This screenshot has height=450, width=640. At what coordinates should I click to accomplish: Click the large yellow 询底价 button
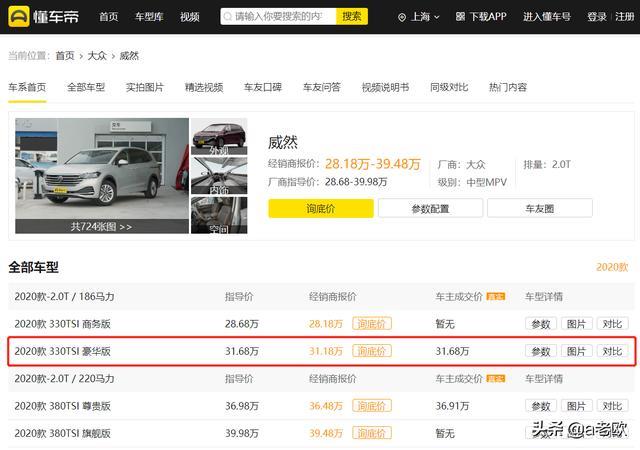click(321, 209)
